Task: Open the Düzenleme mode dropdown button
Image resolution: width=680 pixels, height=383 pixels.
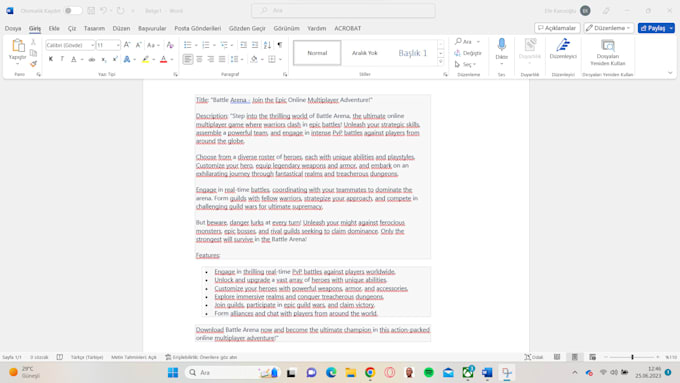Action: coord(609,28)
